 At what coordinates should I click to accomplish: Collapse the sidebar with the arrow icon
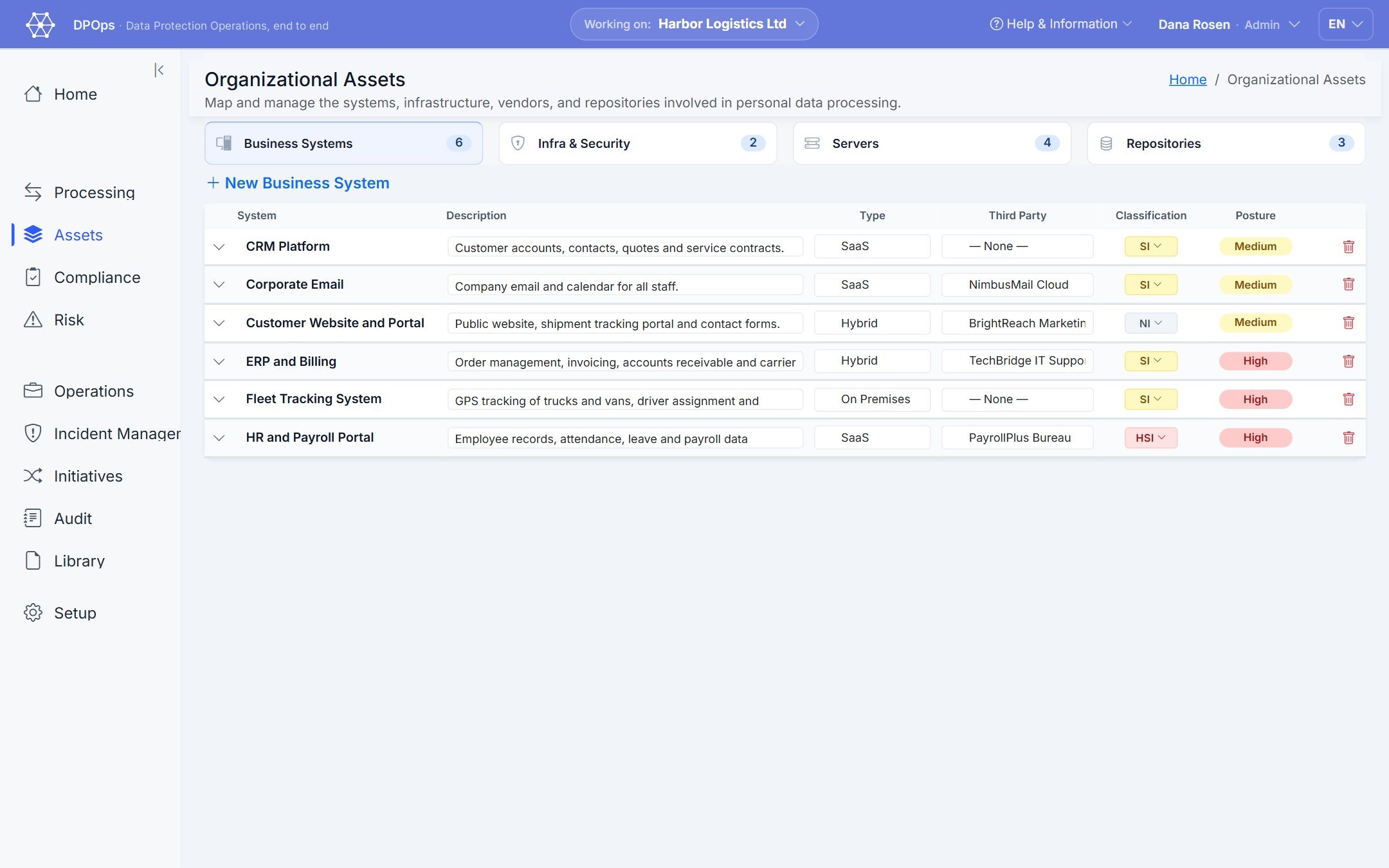[x=159, y=70]
